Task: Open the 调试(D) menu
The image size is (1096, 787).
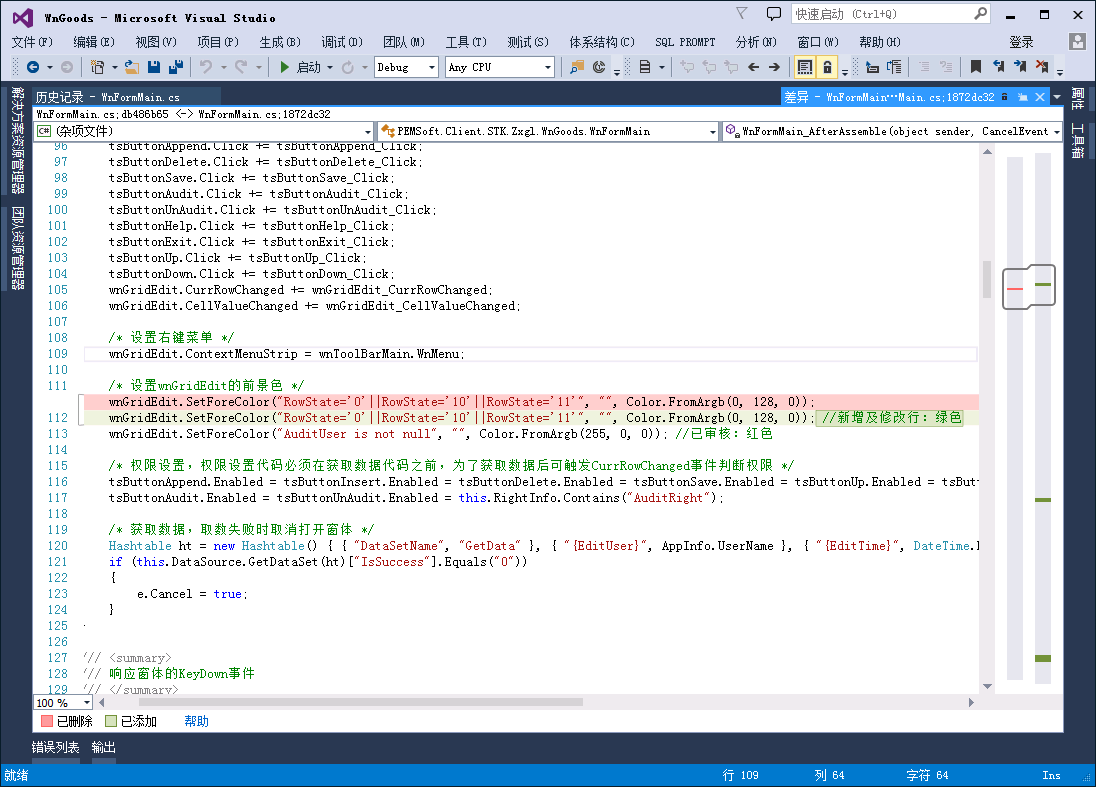Action: (x=342, y=42)
